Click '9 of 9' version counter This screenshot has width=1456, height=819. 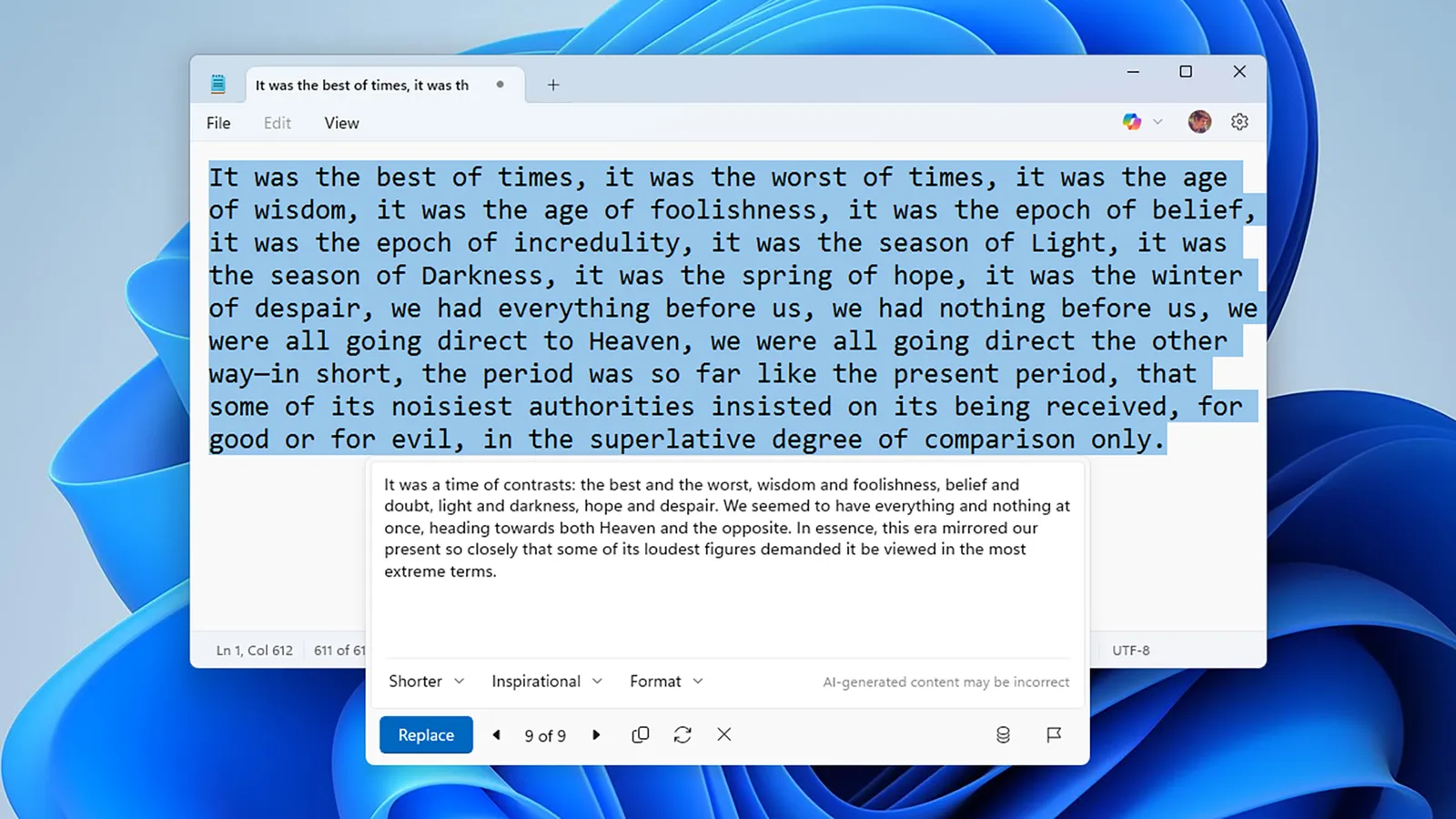point(545,735)
